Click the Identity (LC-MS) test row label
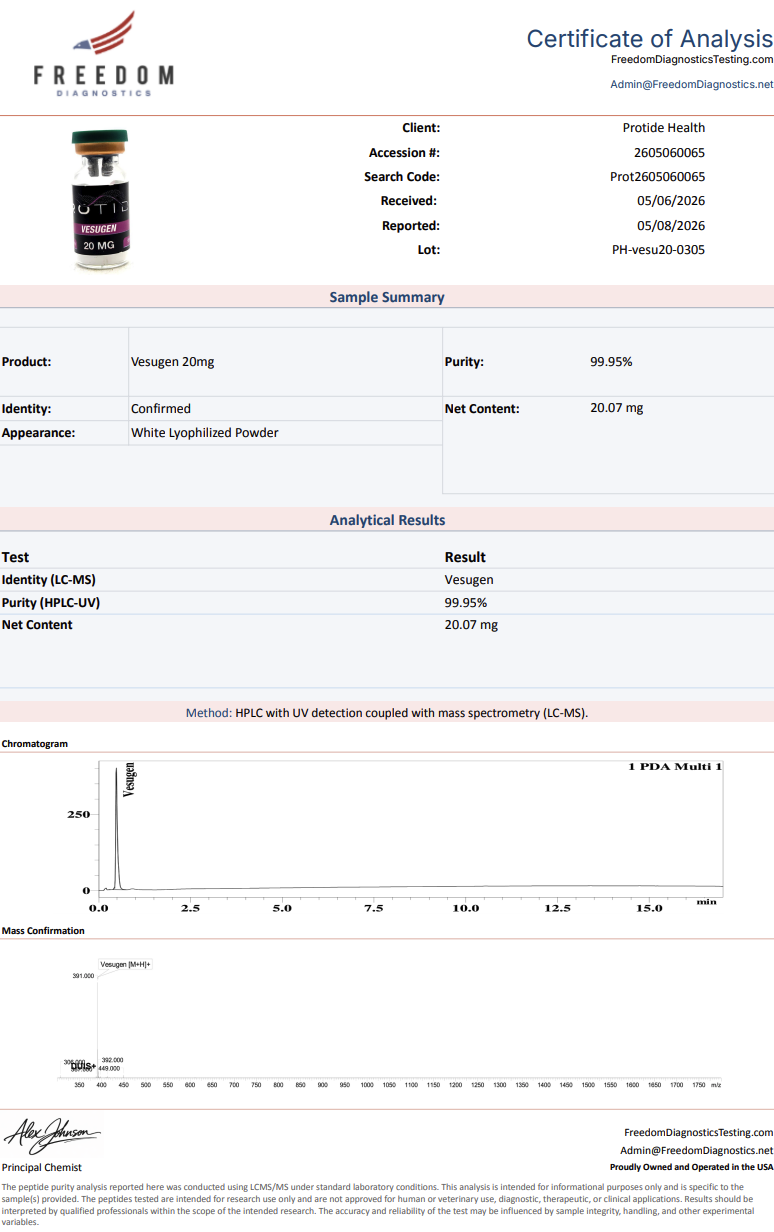Viewport: 774px width, 1232px height. click(x=49, y=580)
